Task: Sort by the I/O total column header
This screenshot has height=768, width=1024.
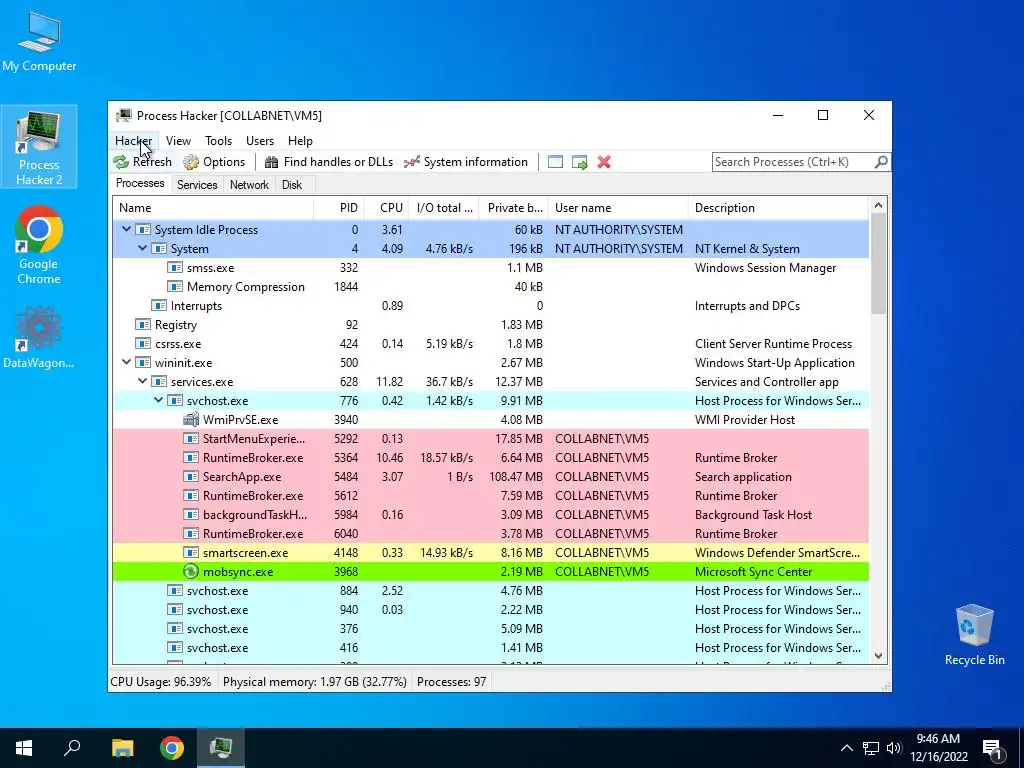Action: pos(443,208)
